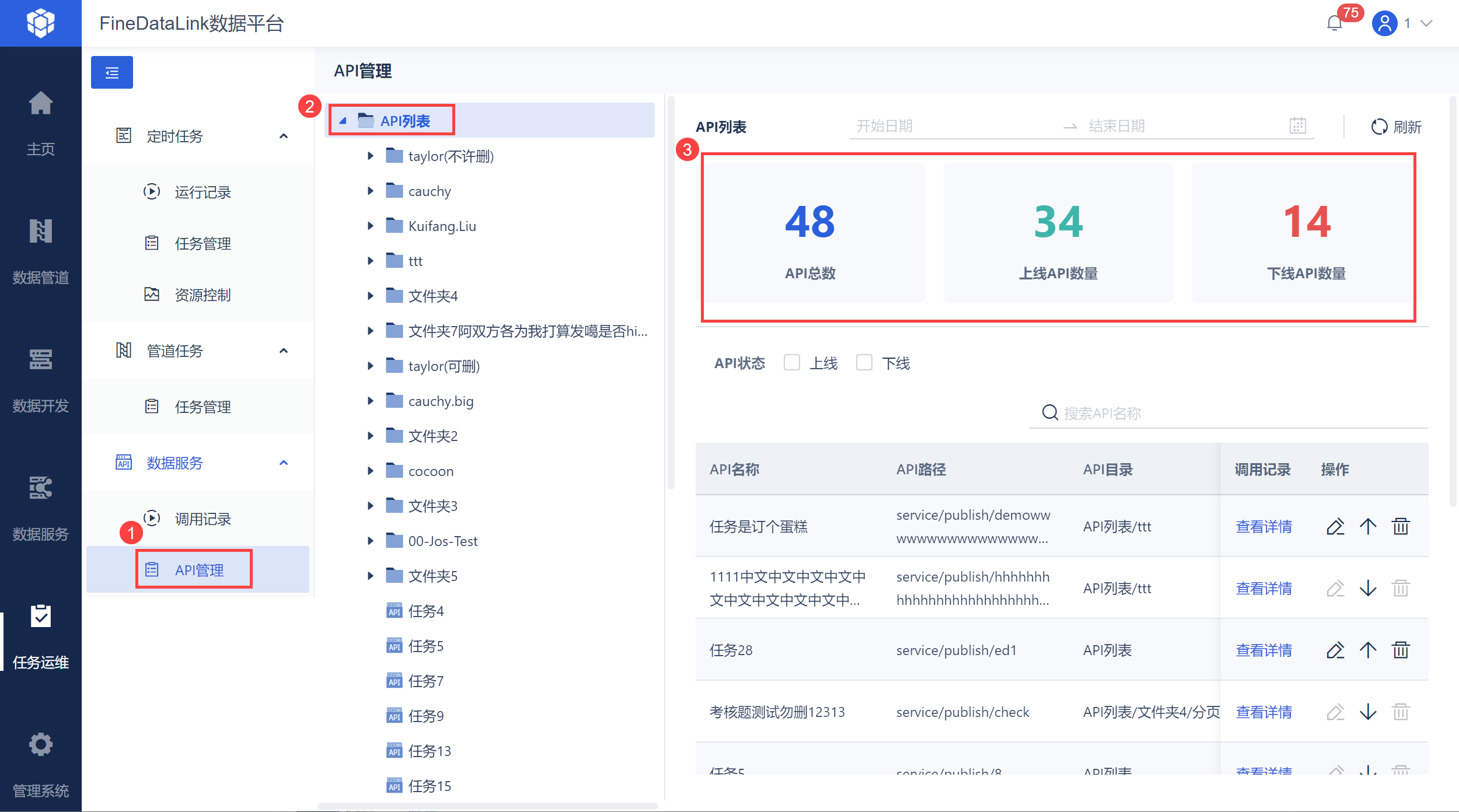Collapse the 定时任务 menu group
Image resolution: width=1459 pixels, height=812 pixels.
tap(284, 136)
